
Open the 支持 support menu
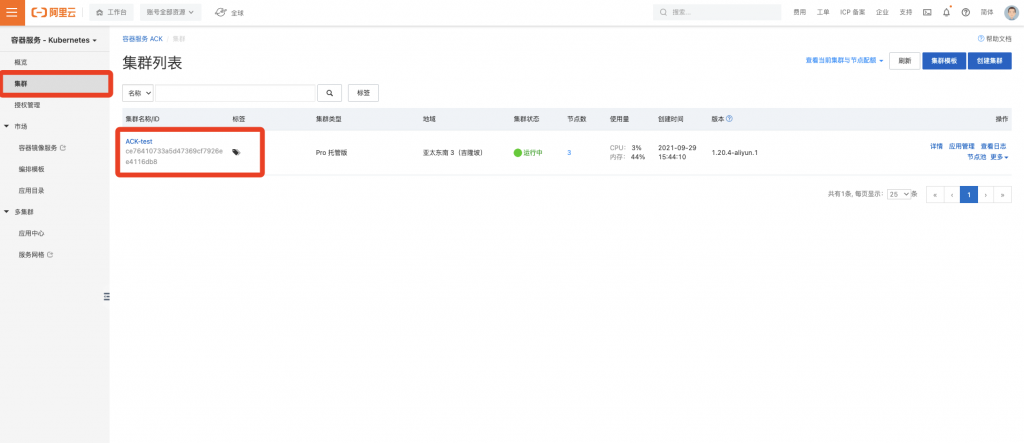906,12
